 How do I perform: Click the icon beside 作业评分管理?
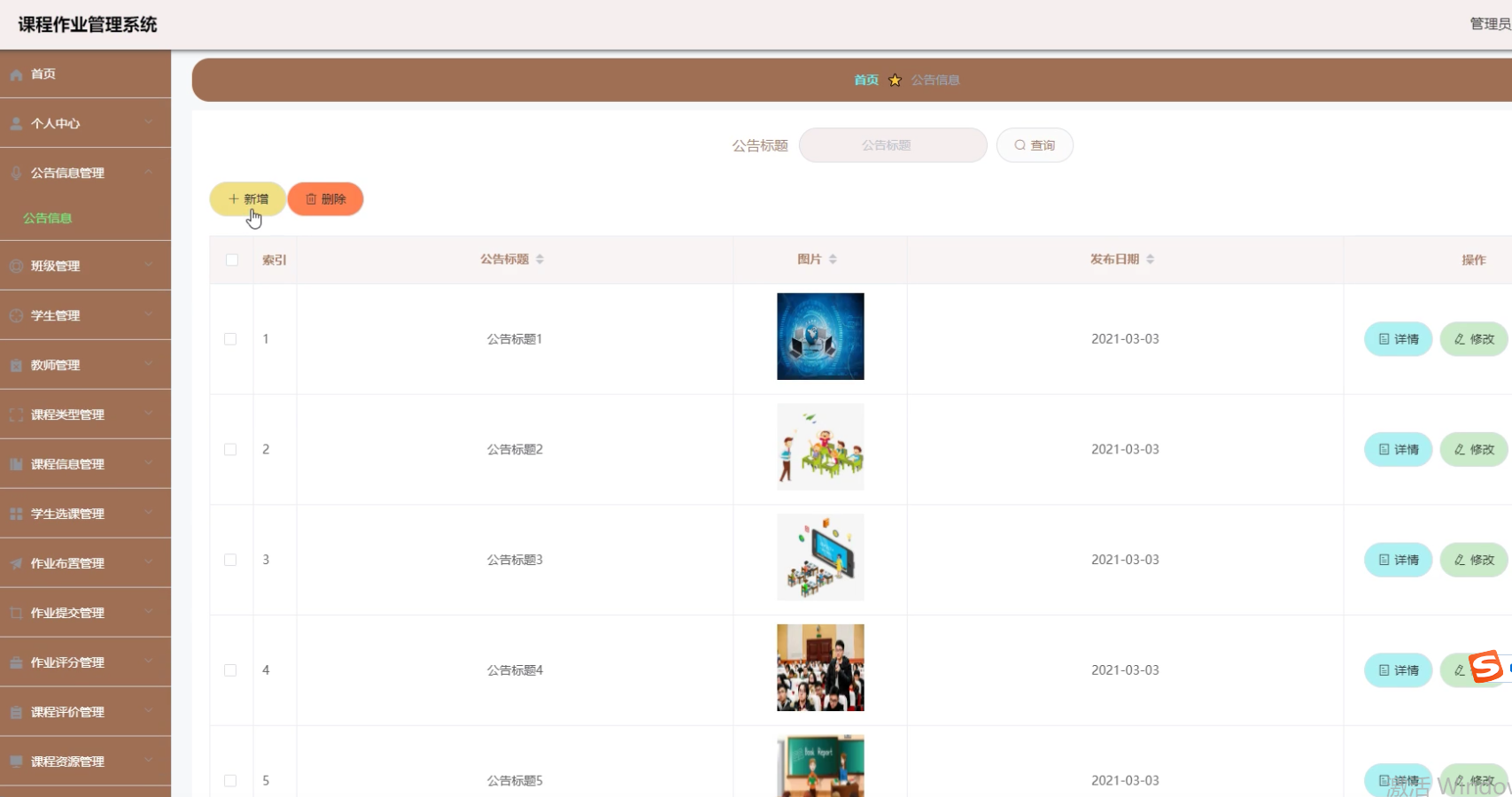tap(16, 662)
